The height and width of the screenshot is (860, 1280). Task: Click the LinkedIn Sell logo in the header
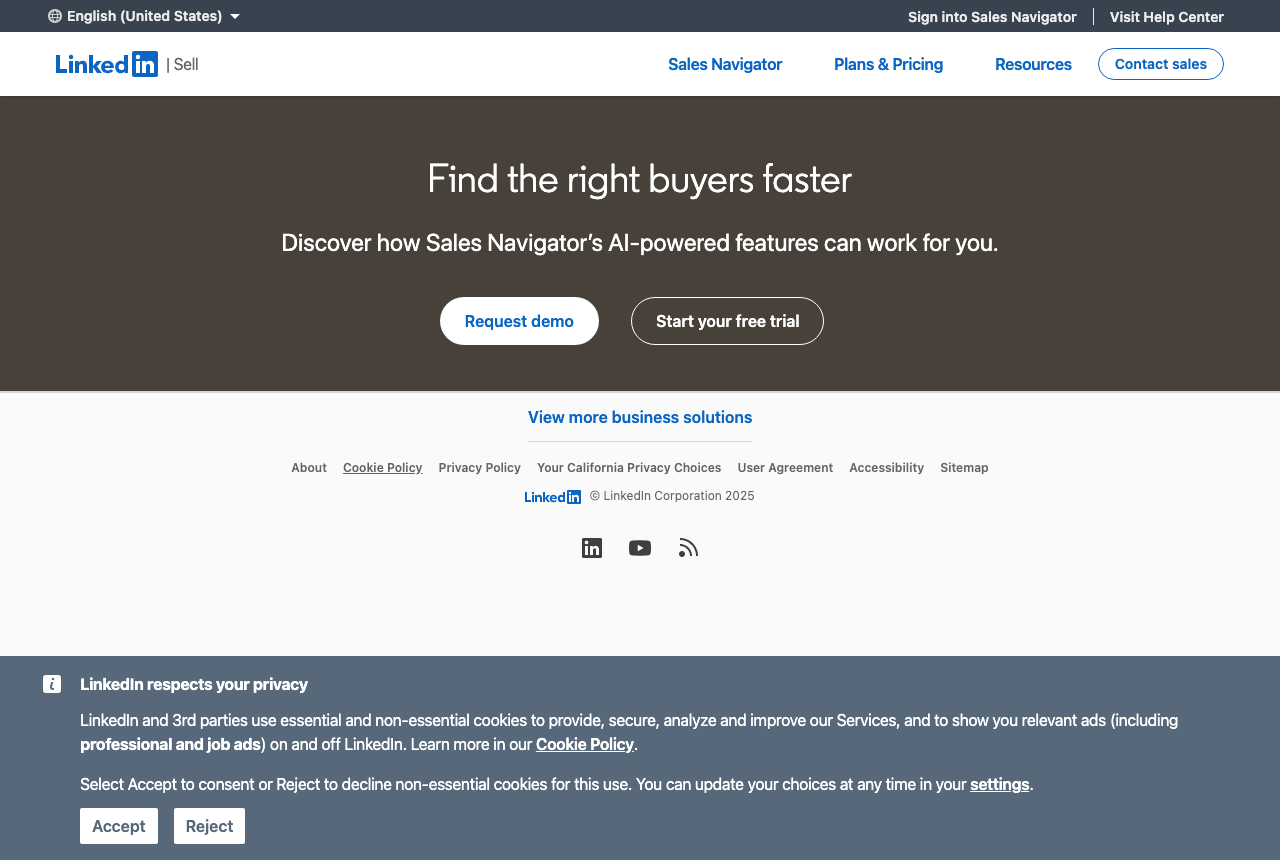(127, 64)
